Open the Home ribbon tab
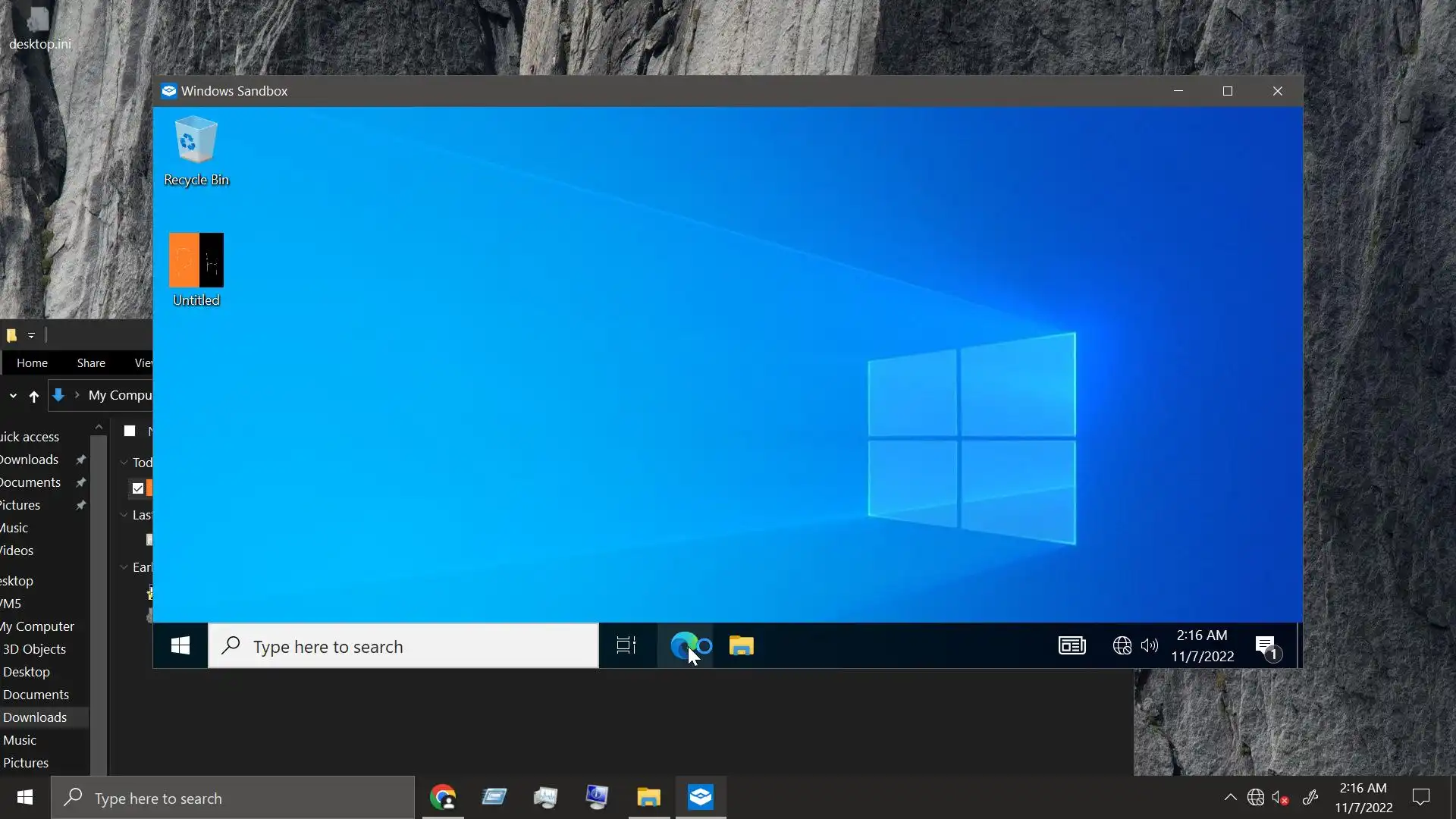Viewport: 1456px width, 819px height. 32,363
